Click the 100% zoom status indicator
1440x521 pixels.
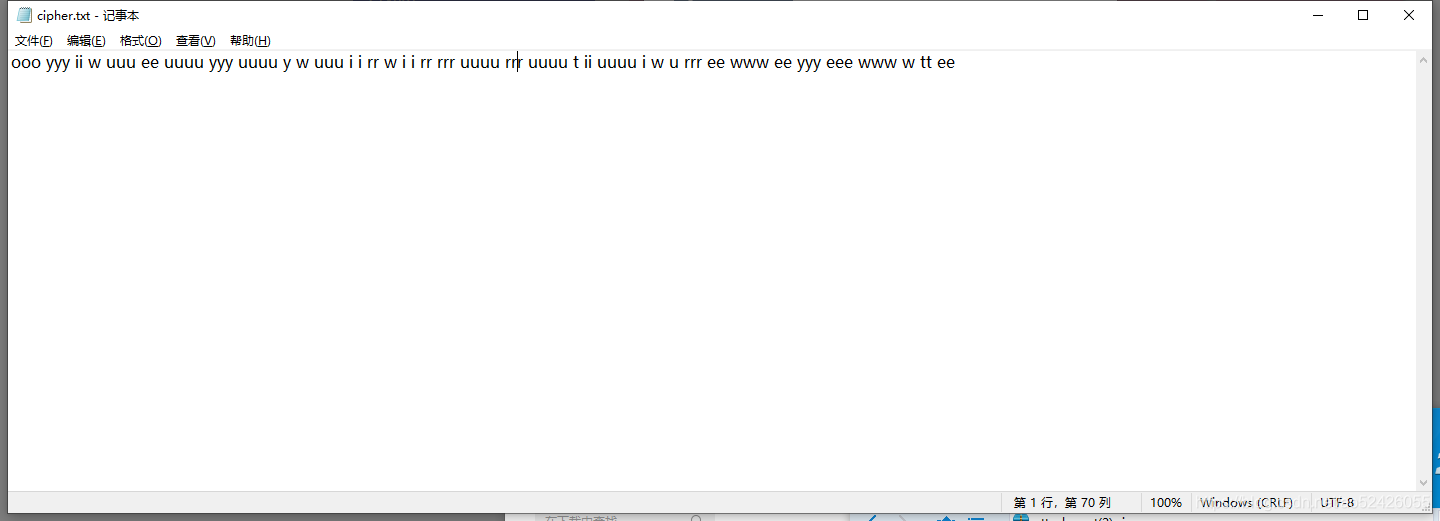click(x=1166, y=502)
